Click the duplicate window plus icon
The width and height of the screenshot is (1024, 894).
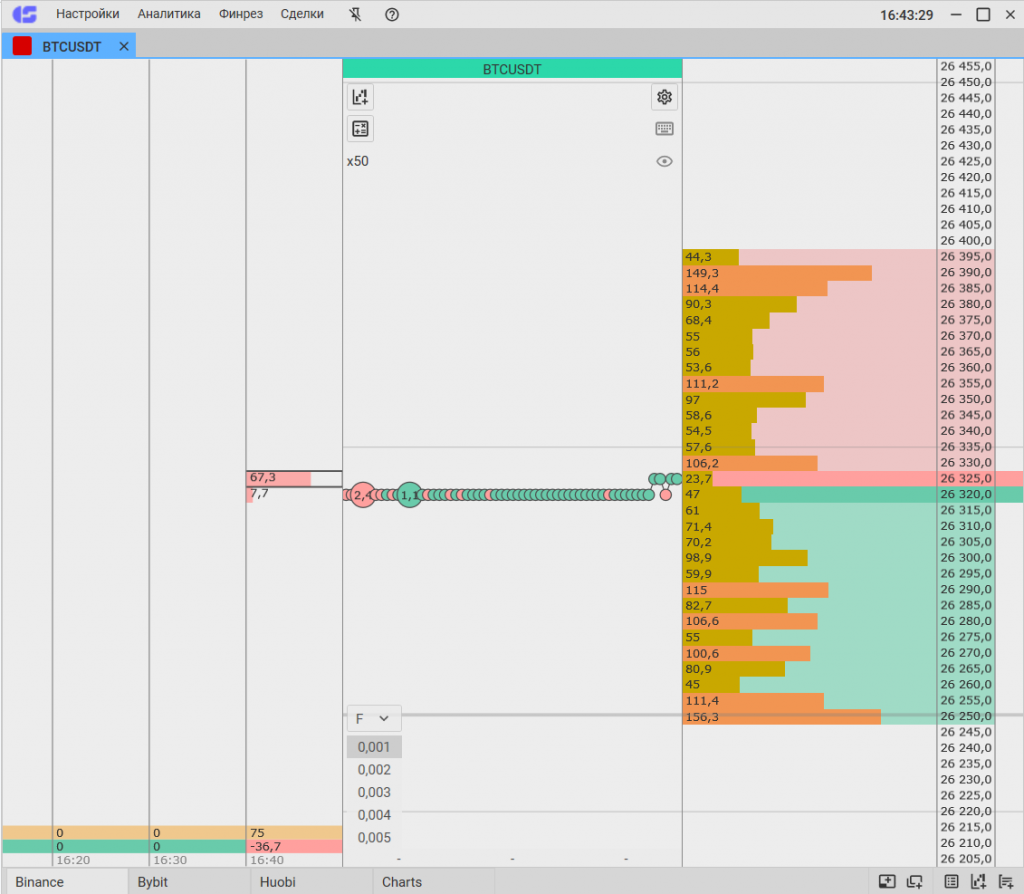point(914,881)
